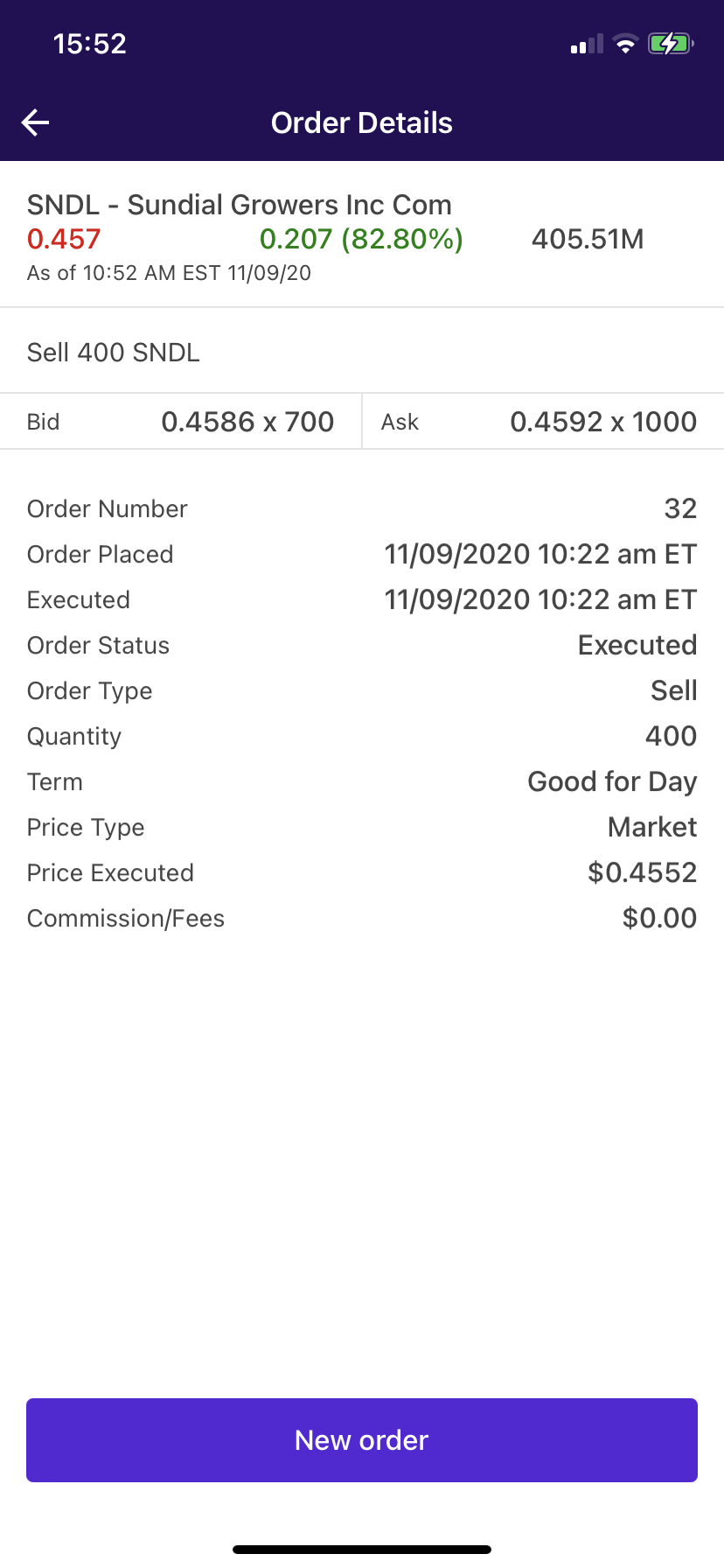Tap the Price Executed $0.4552 value
The width and height of the screenshot is (724, 1568).
[x=642, y=872]
